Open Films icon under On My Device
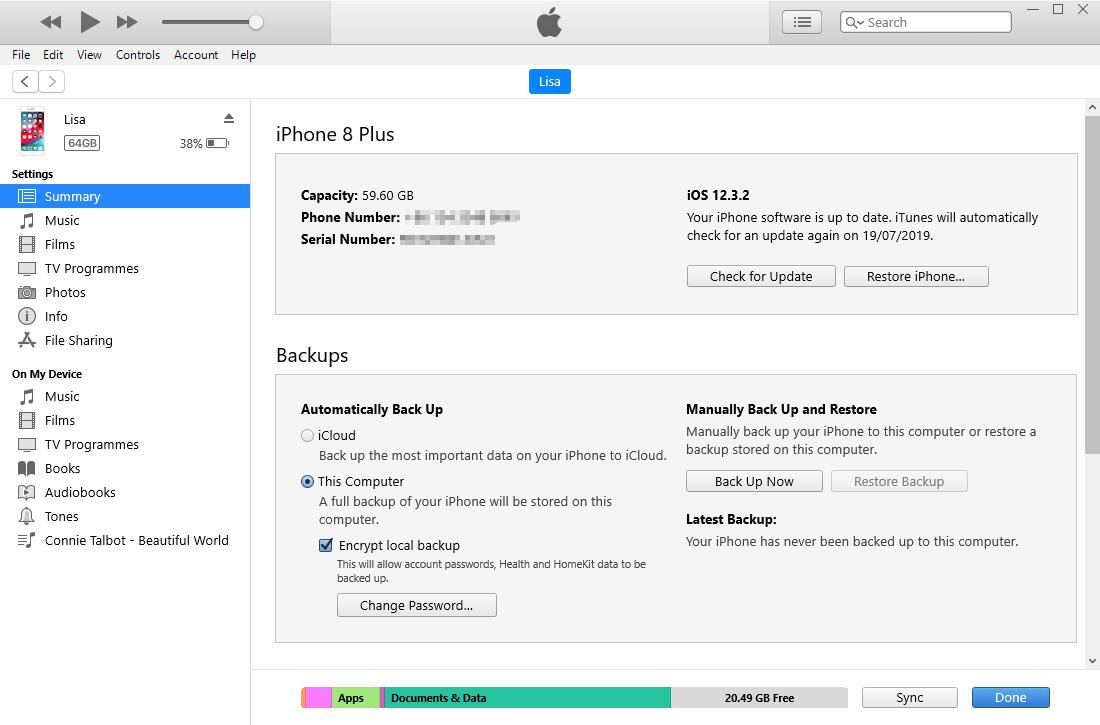Screen dimensions: 1100x725 pyautogui.click(x=27, y=420)
